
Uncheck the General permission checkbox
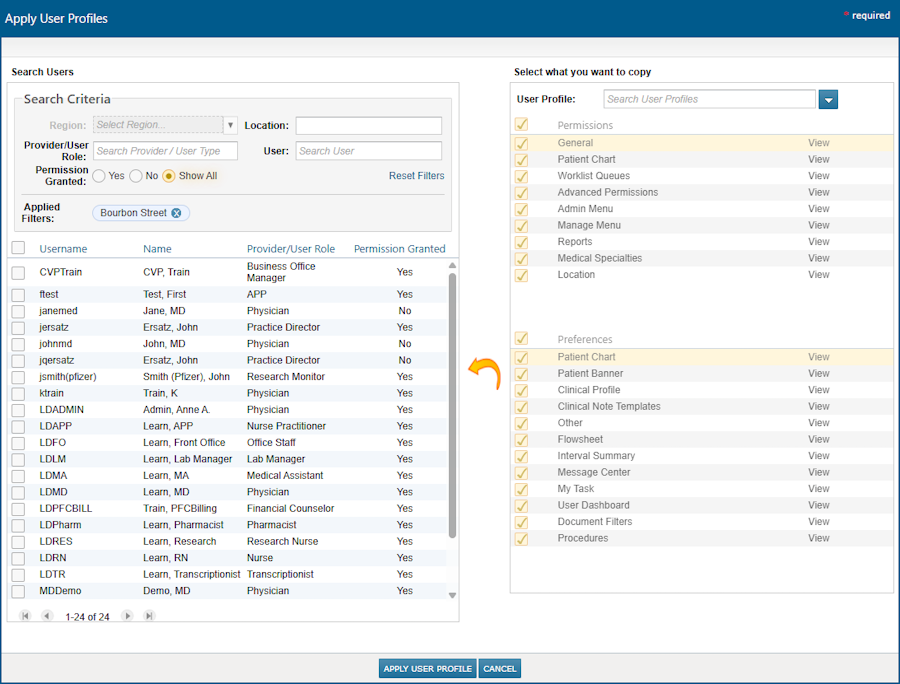521,143
